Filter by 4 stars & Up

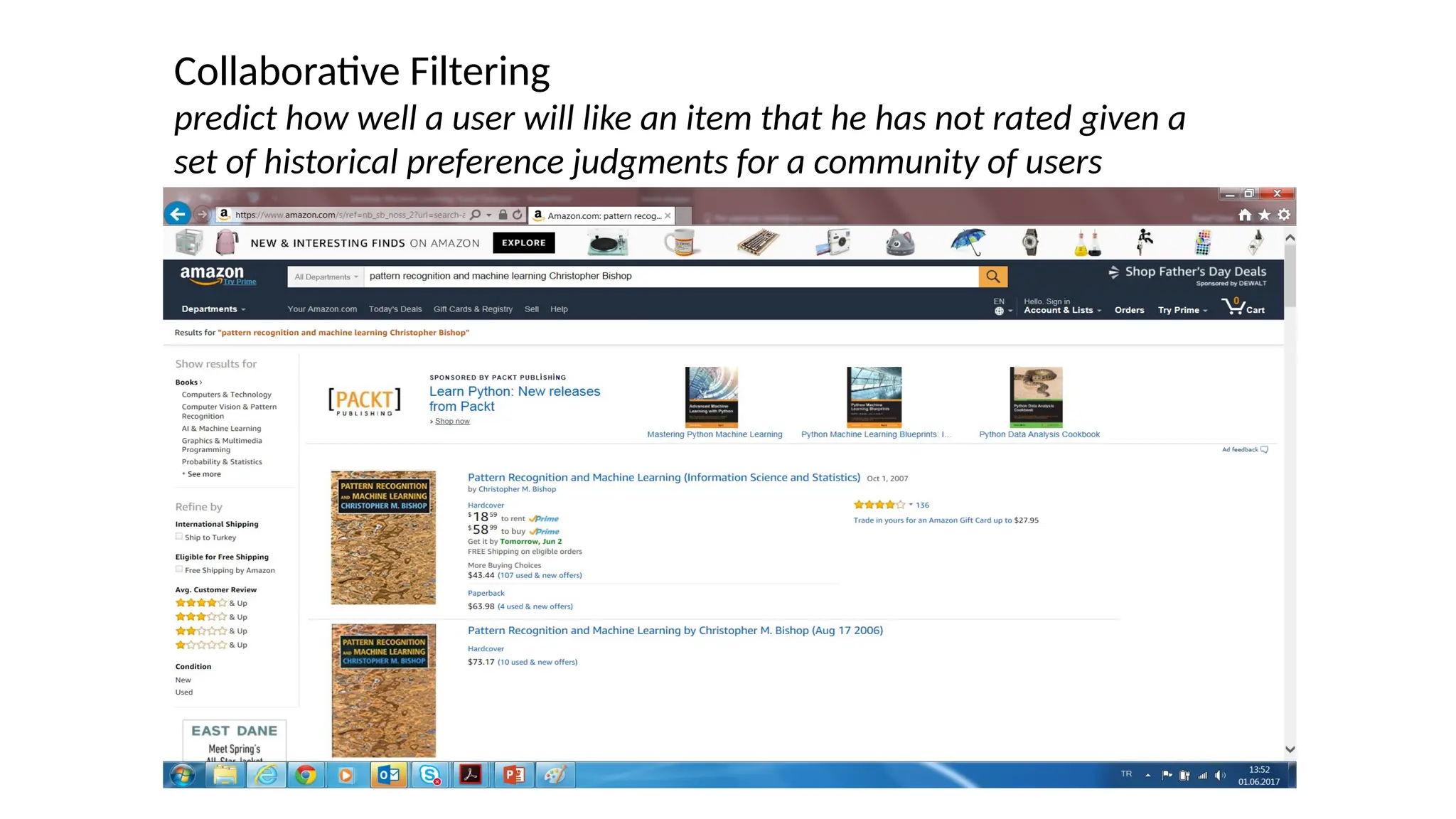tap(211, 603)
